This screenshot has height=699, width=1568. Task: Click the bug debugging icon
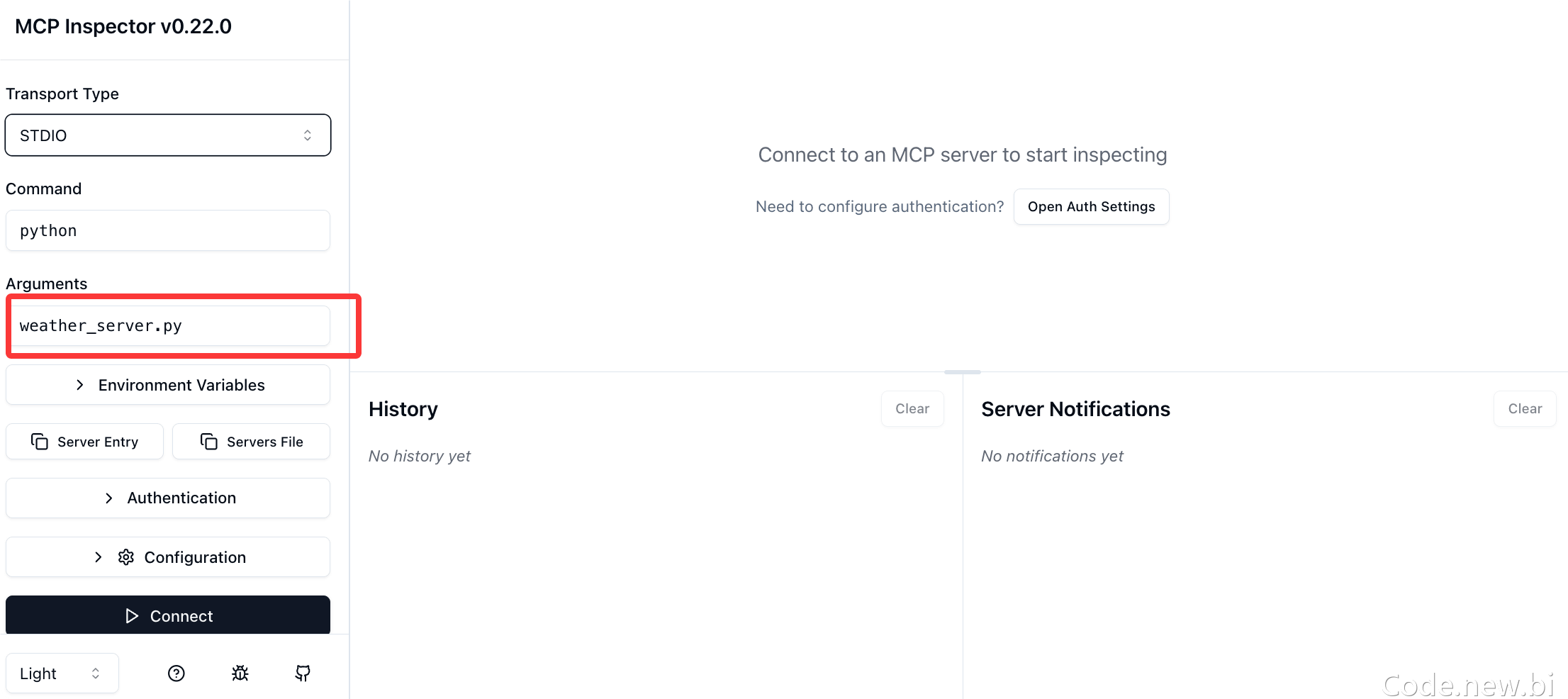click(x=240, y=673)
